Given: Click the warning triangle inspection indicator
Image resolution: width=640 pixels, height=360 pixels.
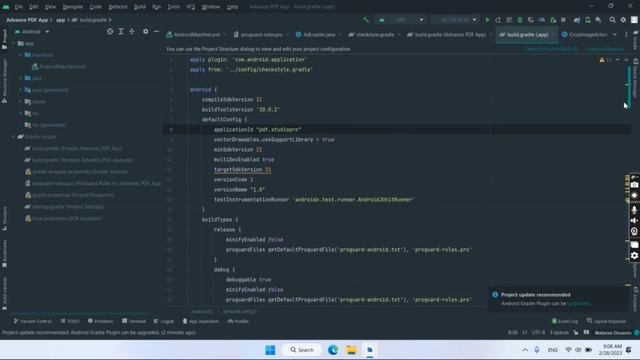Looking at the screenshot, I should pyautogui.click(x=602, y=60).
